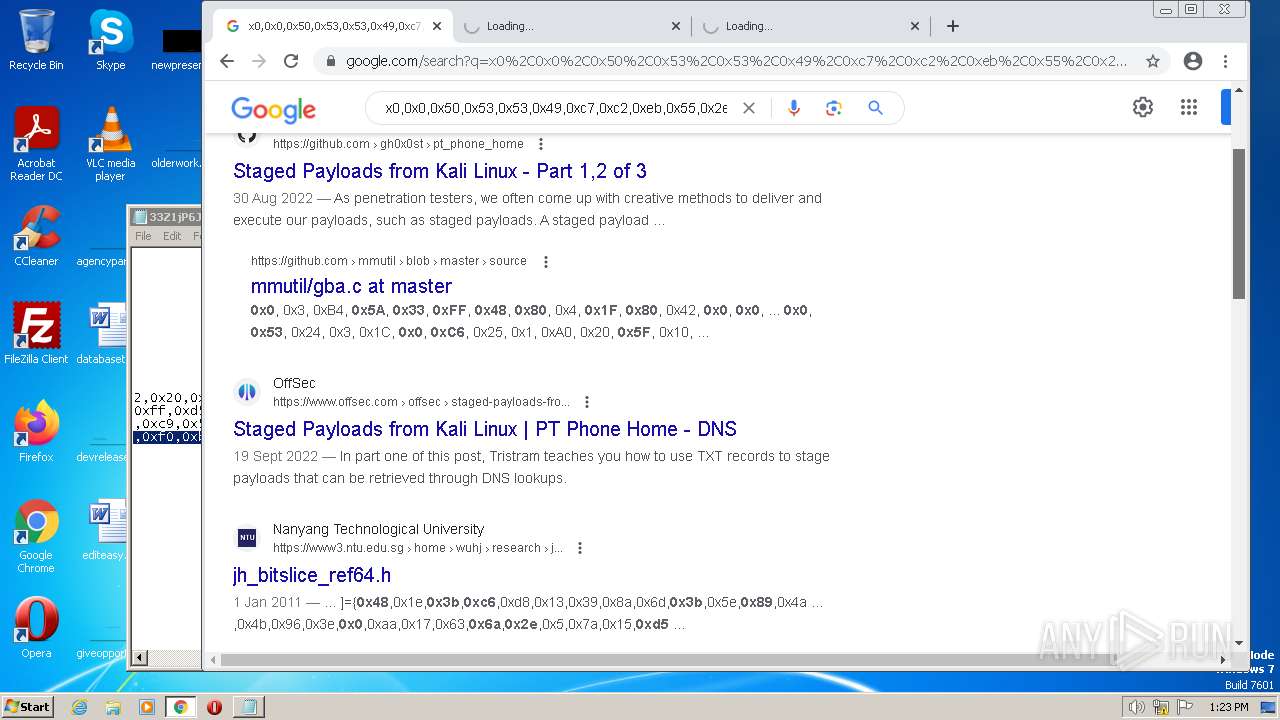1280x720 pixels.
Task: Click inside Google search query field
Action: (556, 108)
